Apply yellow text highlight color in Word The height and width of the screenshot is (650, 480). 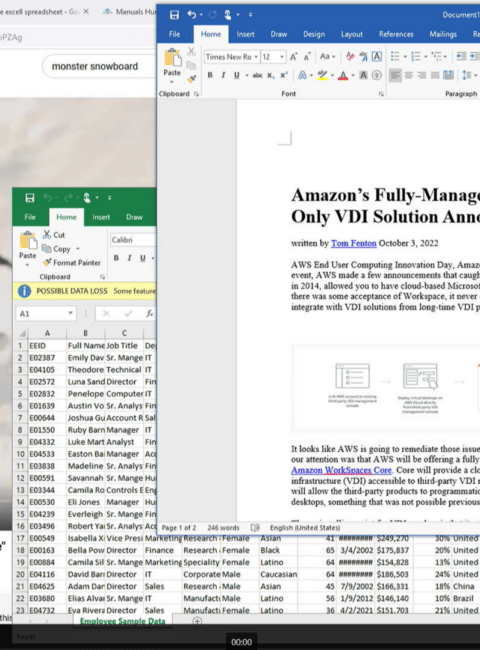[322, 75]
